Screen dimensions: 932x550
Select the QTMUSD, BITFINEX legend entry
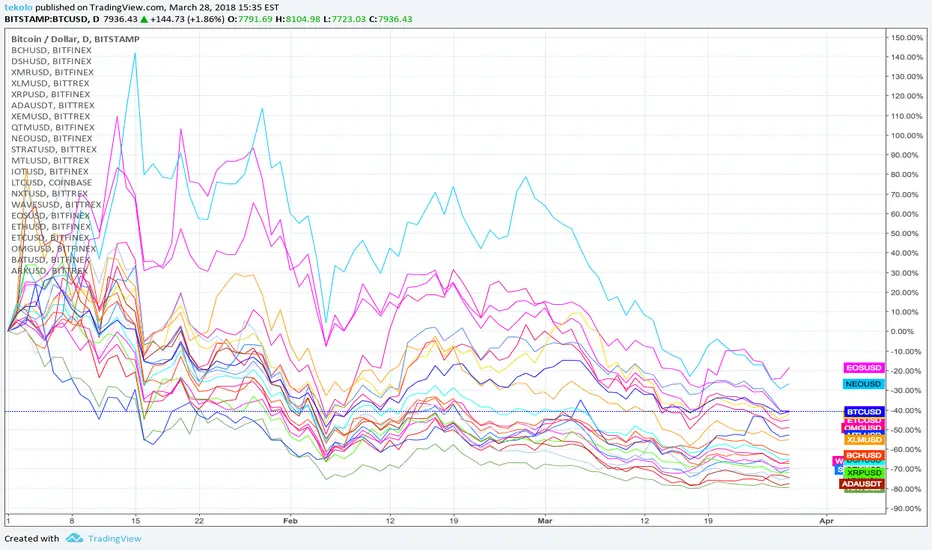[x=53, y=127]
